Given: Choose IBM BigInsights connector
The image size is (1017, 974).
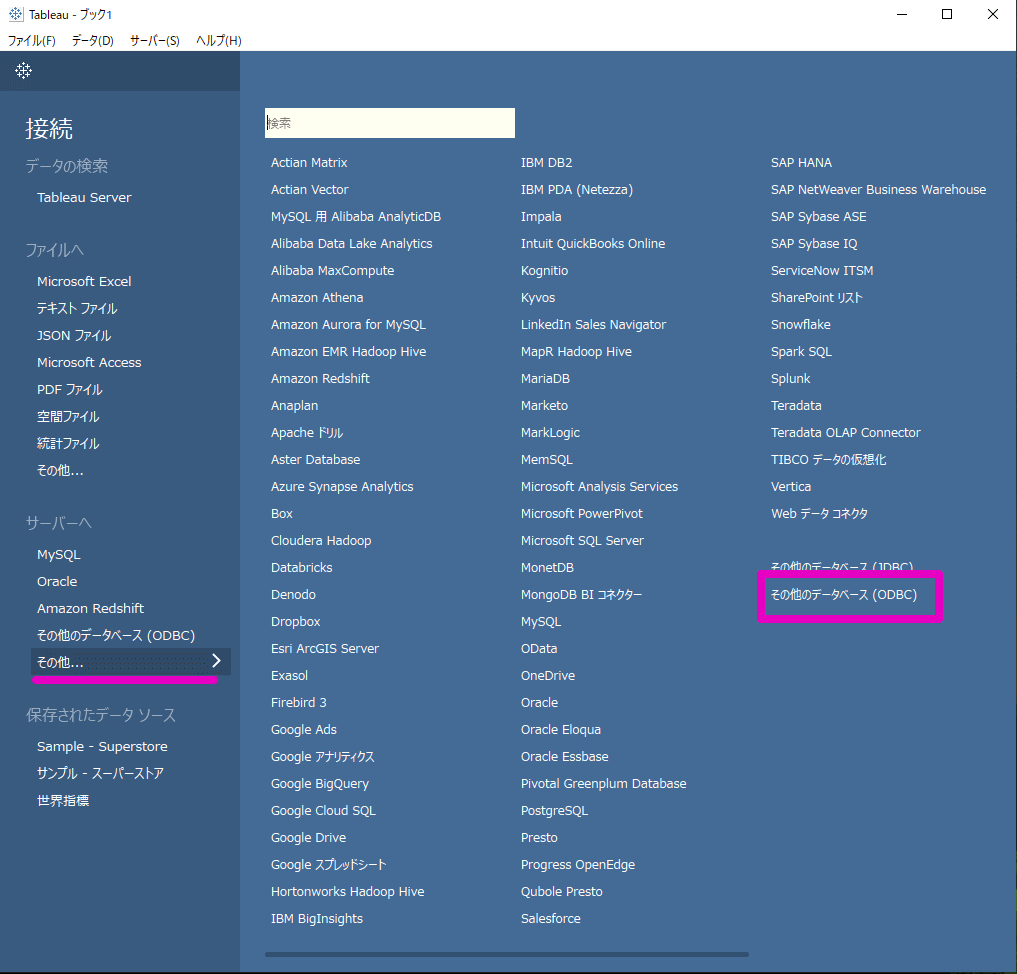Looking at the screenshot, I should [317, 919].
